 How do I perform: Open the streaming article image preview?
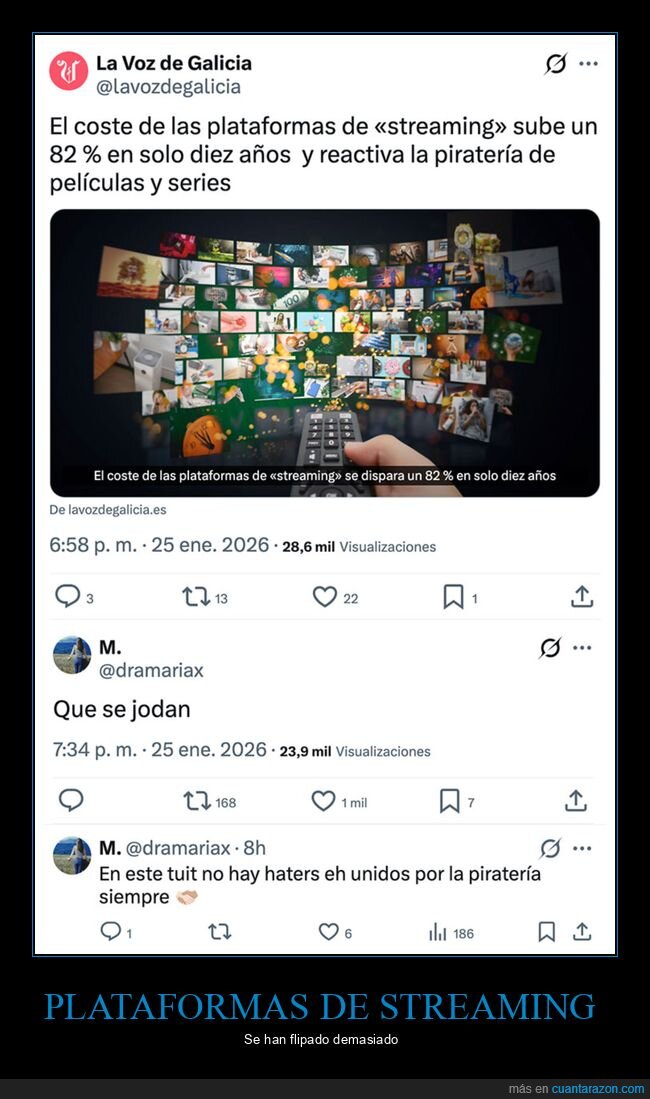coord(325,353)
